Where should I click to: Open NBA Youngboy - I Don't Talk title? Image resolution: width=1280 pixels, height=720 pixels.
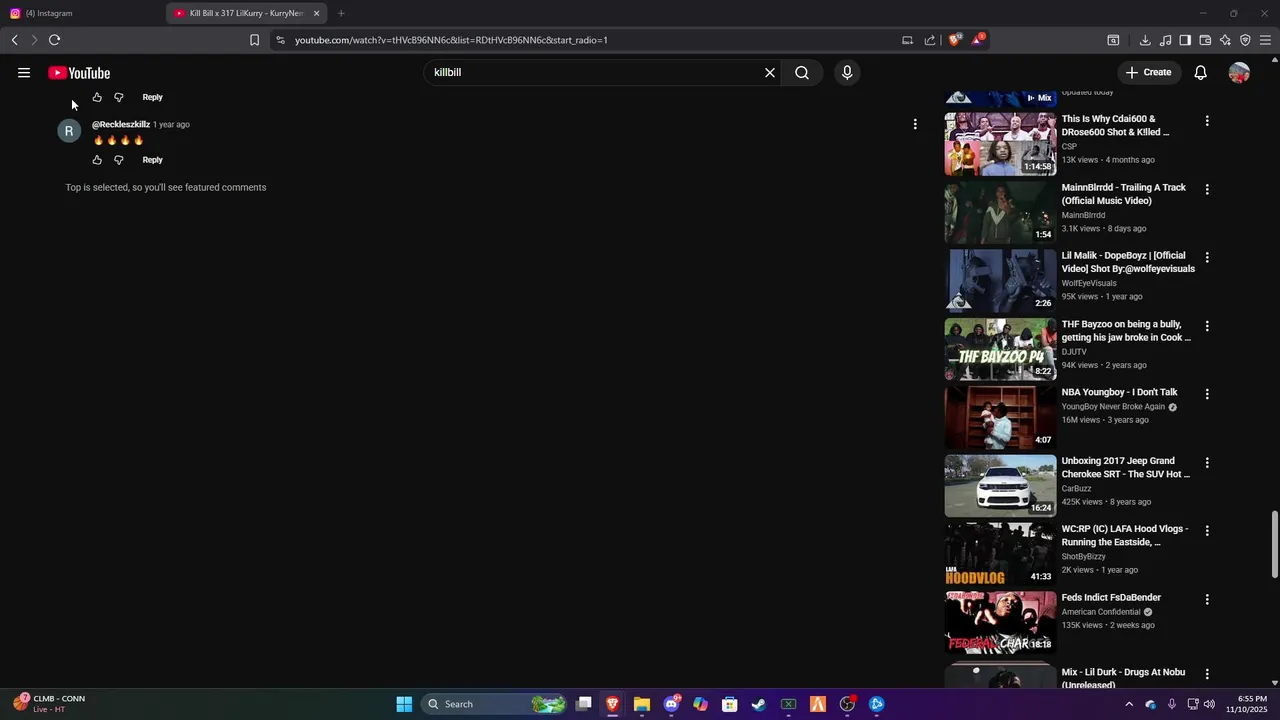[1119, 392]
